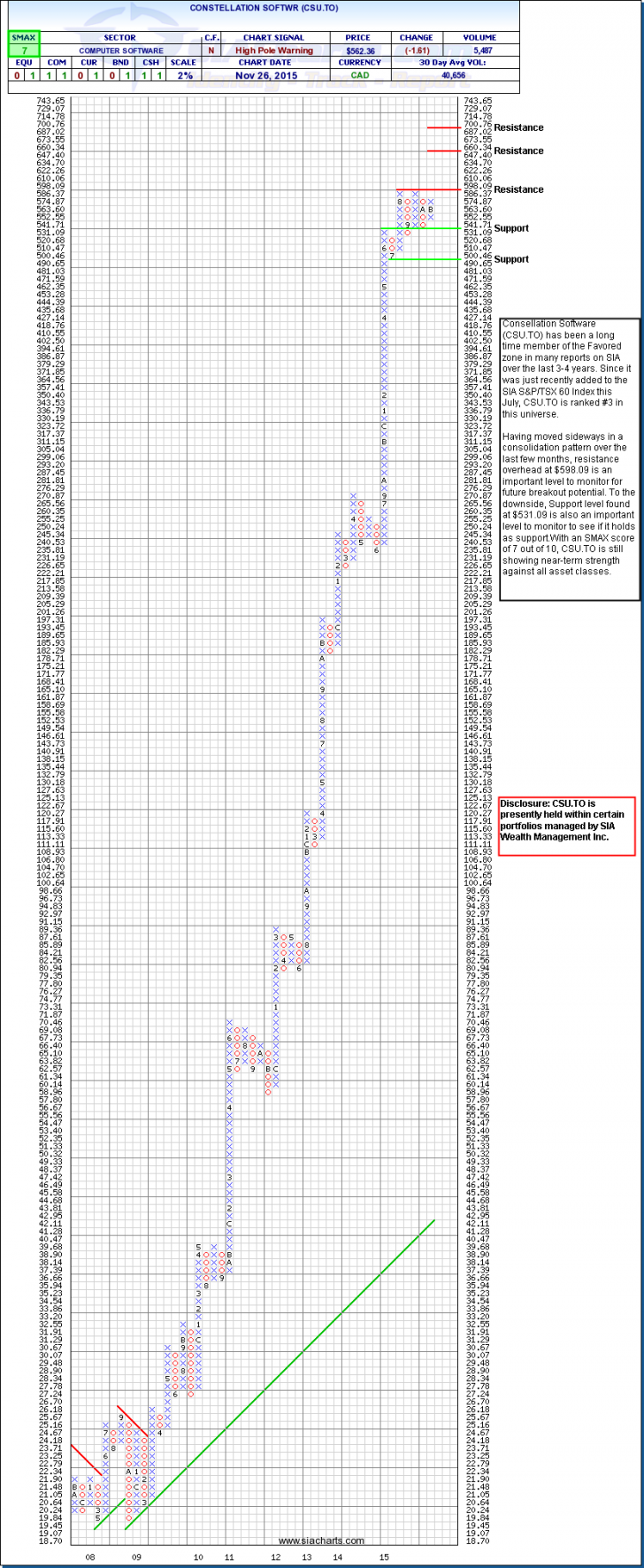Screen dimensions: 644x1568
Task: Click the Support label at 500.46
Action: tap(511, 259)
